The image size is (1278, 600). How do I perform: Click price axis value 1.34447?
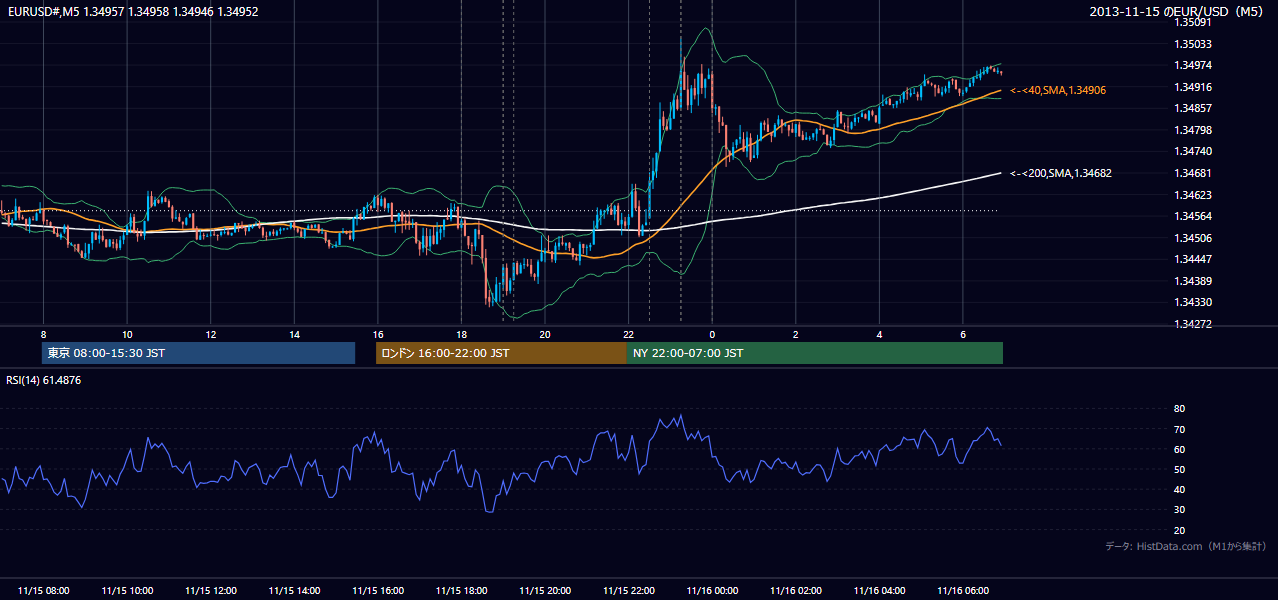(1192, 259)
